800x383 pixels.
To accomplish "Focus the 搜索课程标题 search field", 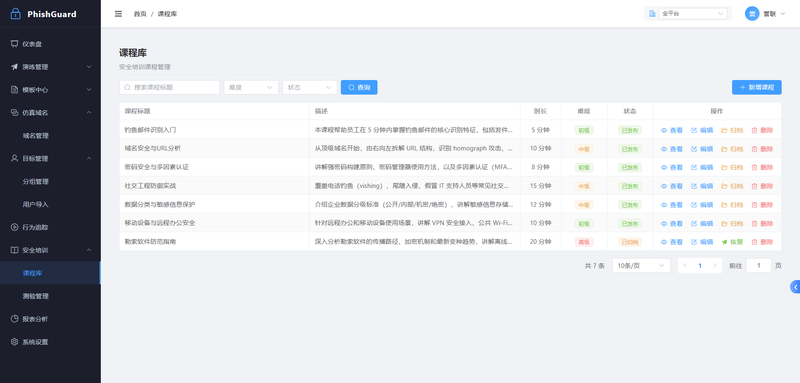I will 169,87.
